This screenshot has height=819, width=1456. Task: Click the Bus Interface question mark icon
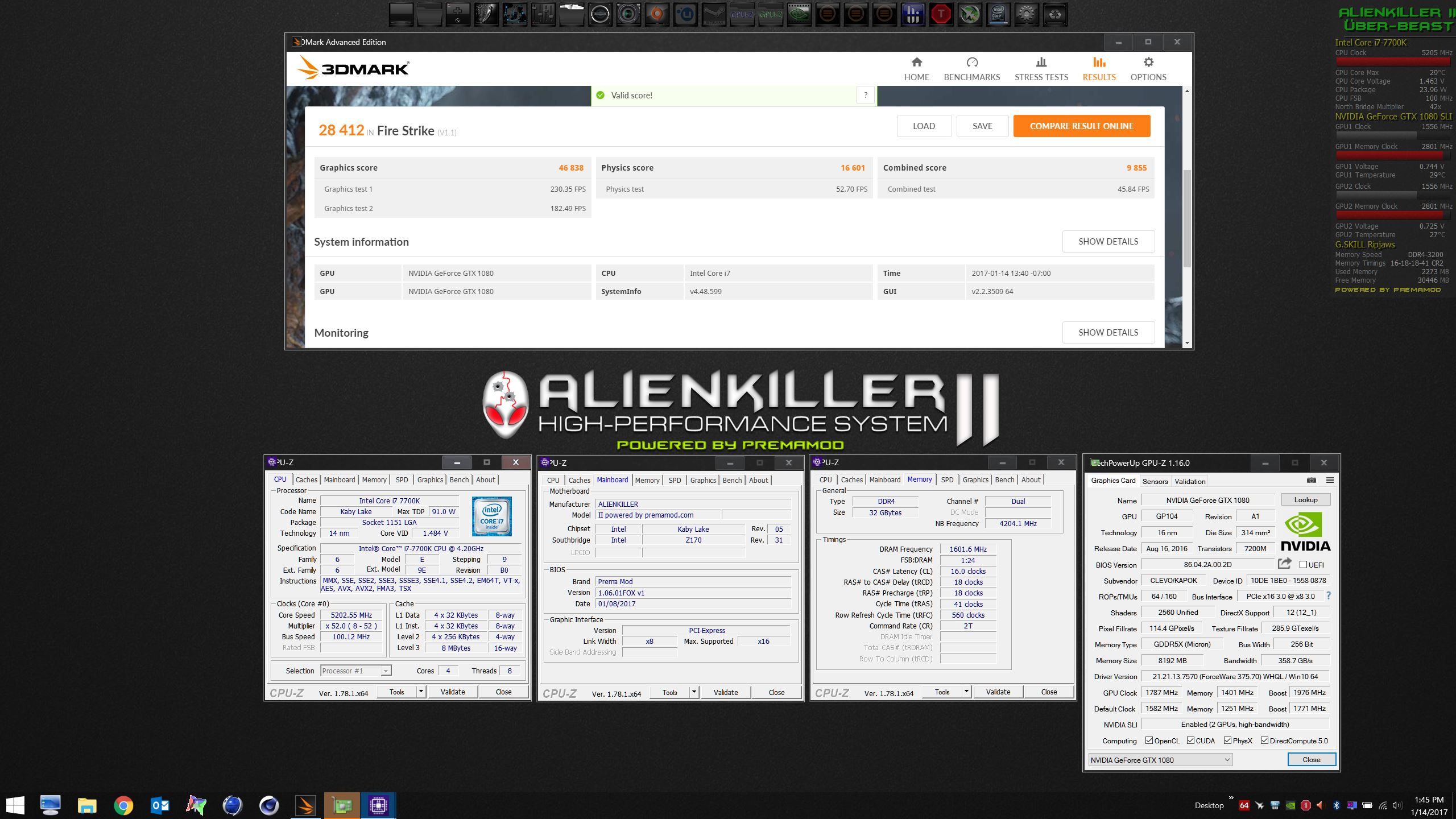(x=1329, y=596)
